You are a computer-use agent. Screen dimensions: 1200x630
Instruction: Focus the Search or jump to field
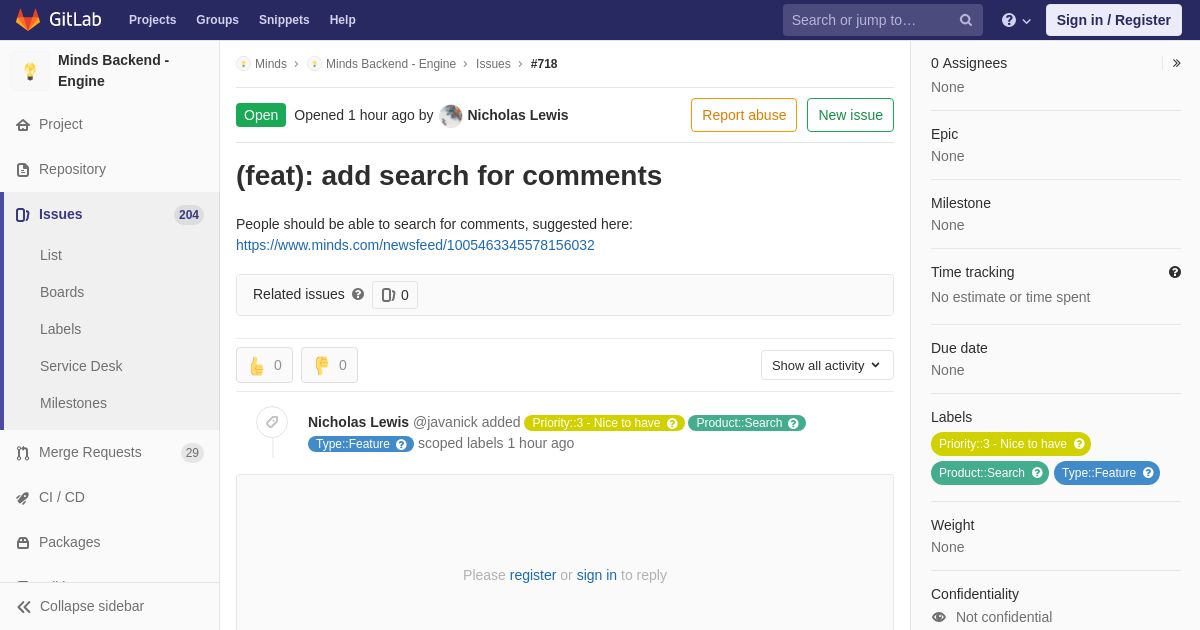pyautogui.click(x=883, y=20)
